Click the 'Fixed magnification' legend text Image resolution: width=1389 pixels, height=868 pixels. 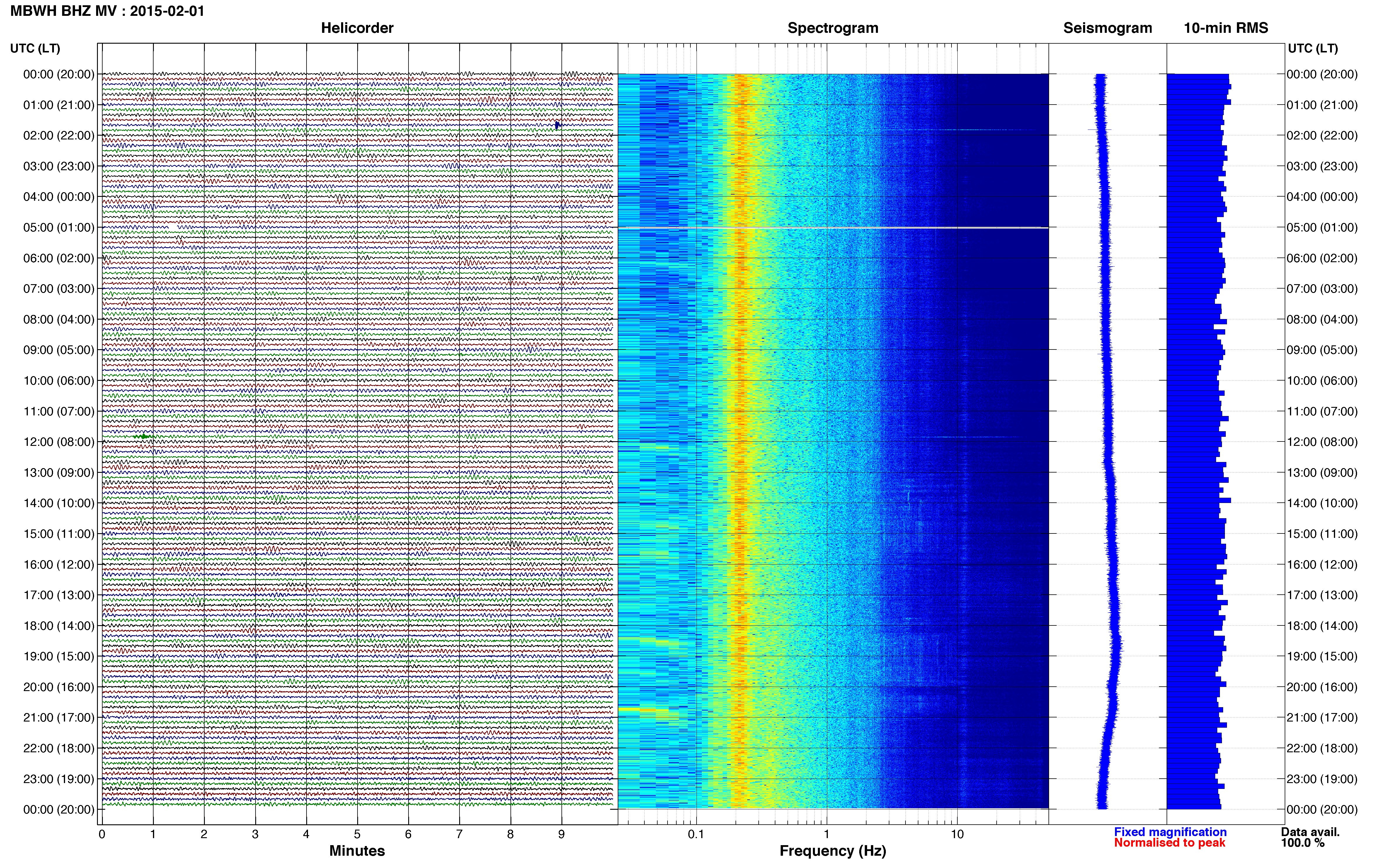point(1170,832)
